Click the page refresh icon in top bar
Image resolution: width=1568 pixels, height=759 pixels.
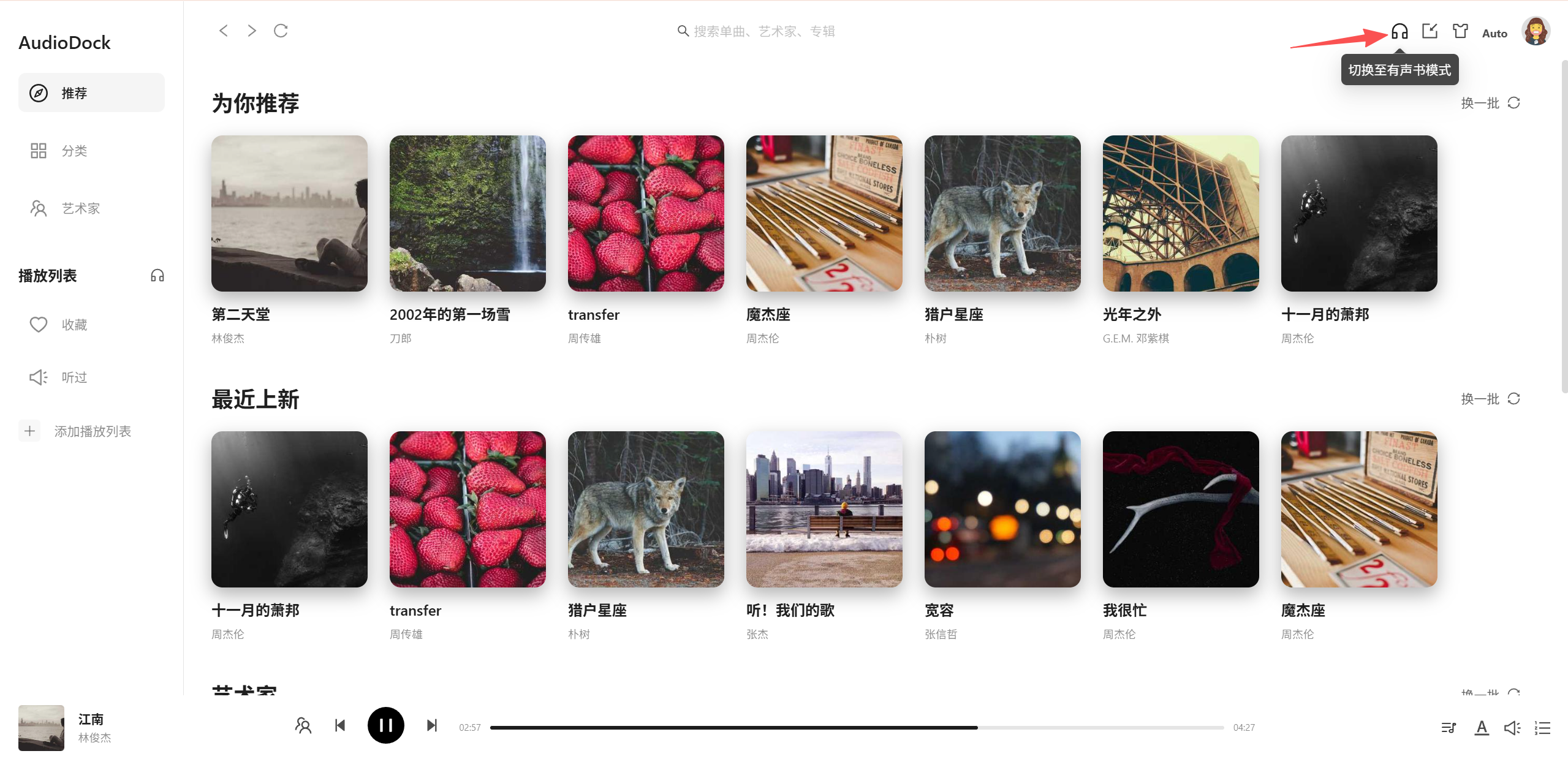coord(281,31)
